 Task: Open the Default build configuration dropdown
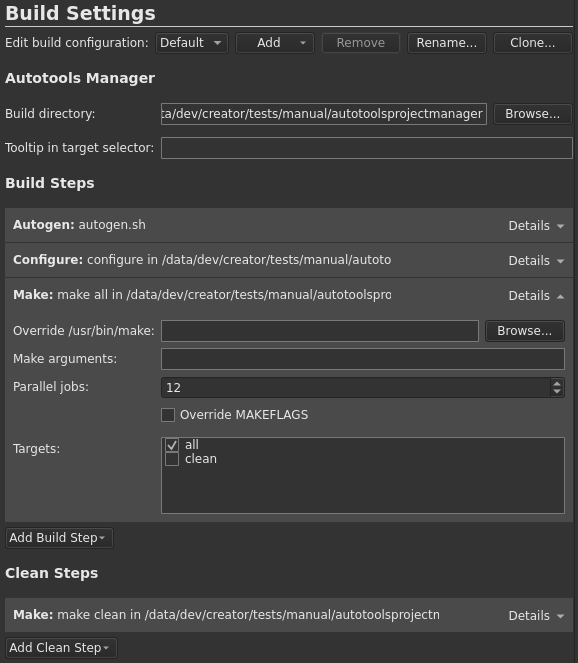click(192, 43)
